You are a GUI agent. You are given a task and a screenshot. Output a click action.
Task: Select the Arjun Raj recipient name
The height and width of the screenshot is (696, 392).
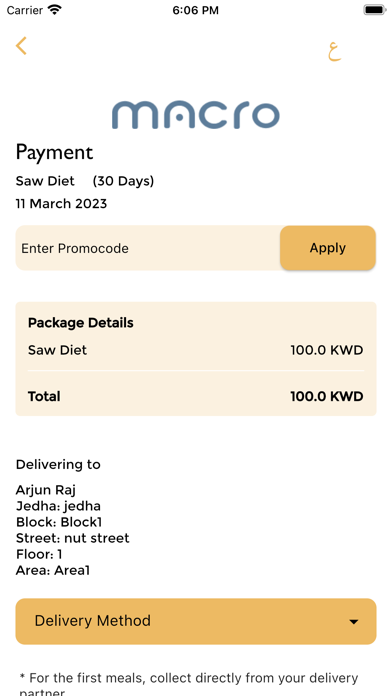(x=46, y=490)
